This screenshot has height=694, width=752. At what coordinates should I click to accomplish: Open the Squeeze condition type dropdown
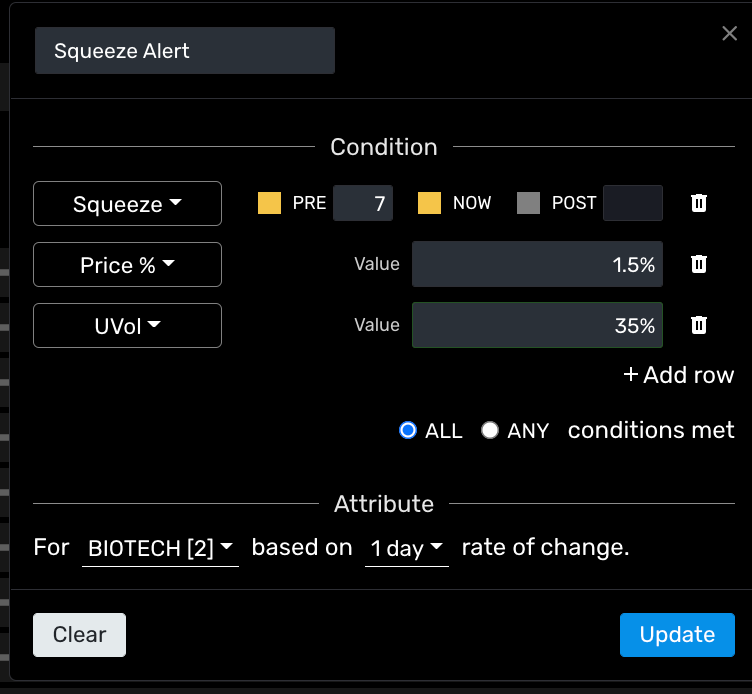(x=127, y=204)
